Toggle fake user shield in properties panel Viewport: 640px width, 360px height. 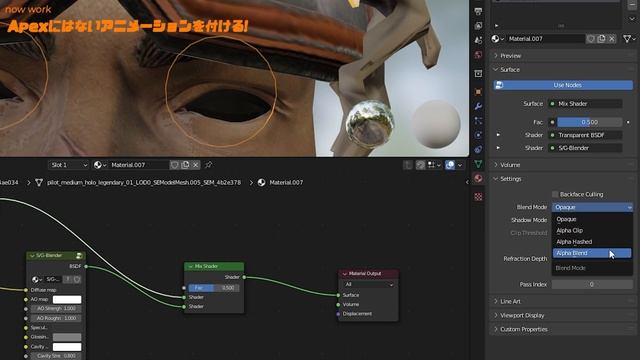coord(591,39)
